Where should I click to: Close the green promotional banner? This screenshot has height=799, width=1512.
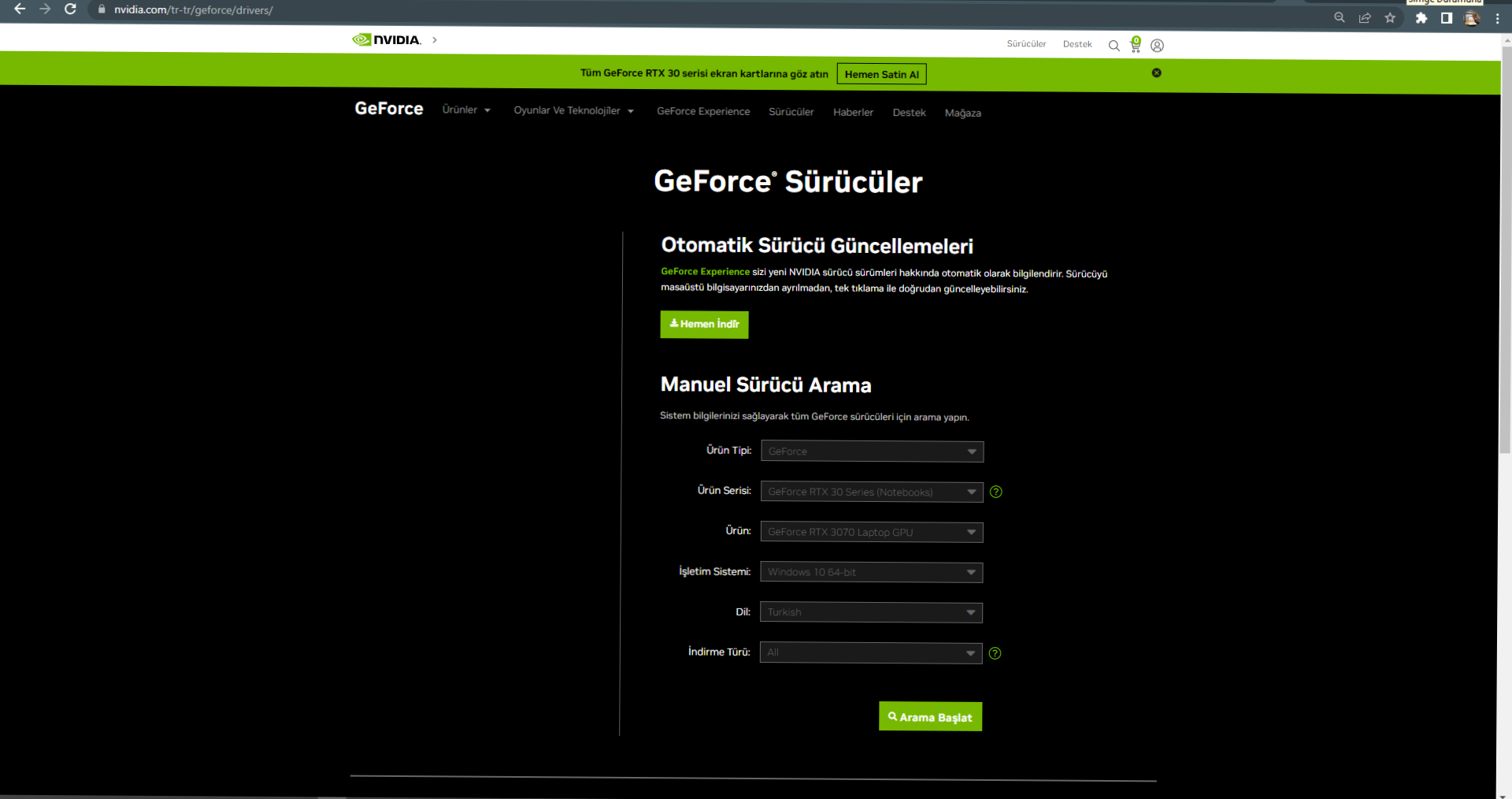tap(1156, 72)
